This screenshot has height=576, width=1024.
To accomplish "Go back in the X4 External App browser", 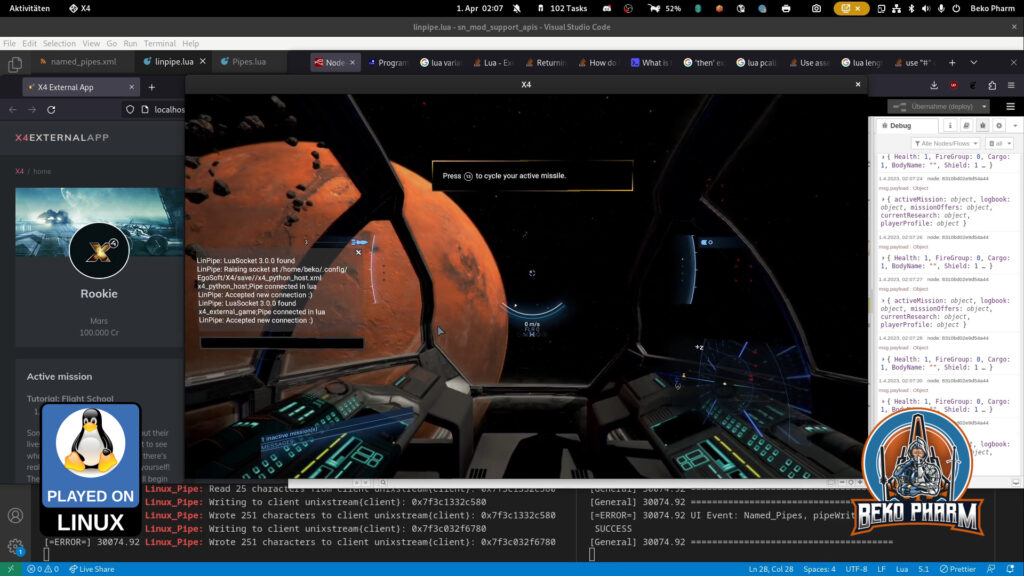I will click(x=13, y=110).
